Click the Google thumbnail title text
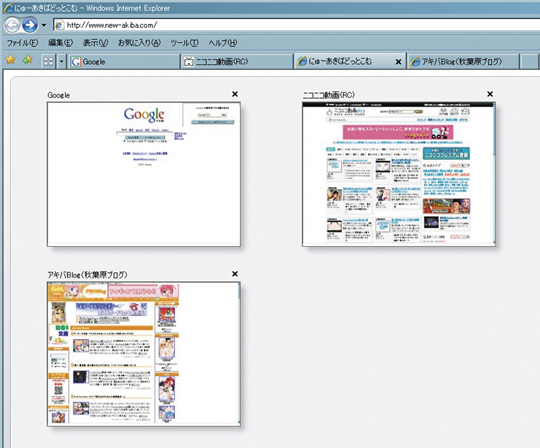Viewport: 540px width, 448px height. point(59,95)
